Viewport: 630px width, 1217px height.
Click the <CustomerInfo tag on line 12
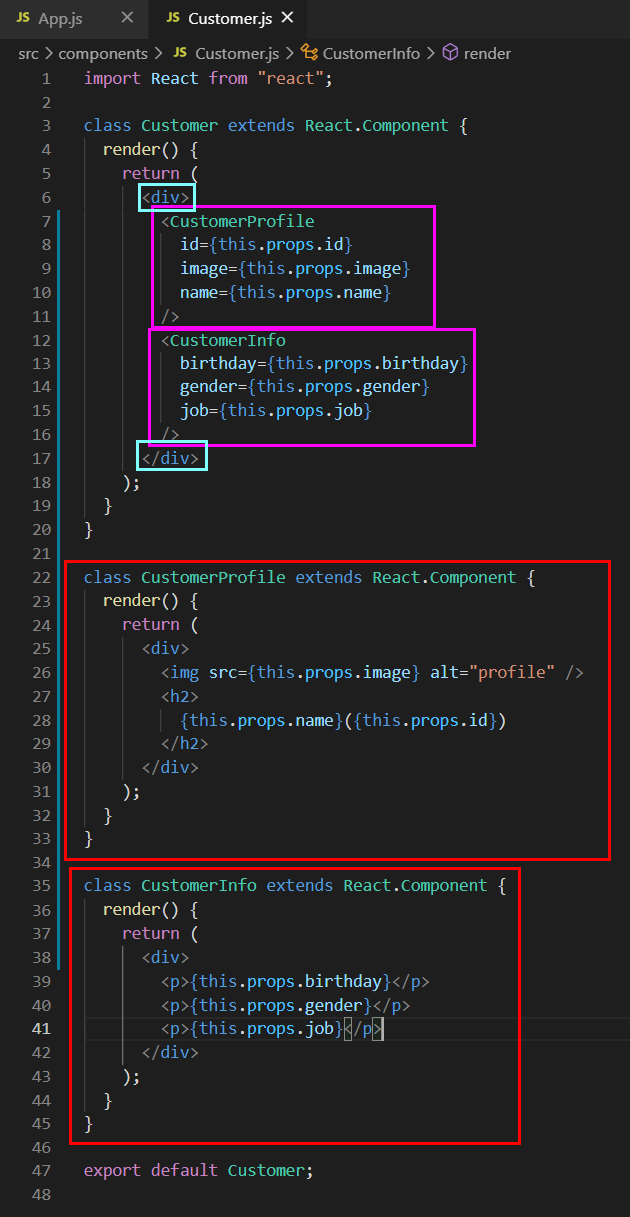223,340
